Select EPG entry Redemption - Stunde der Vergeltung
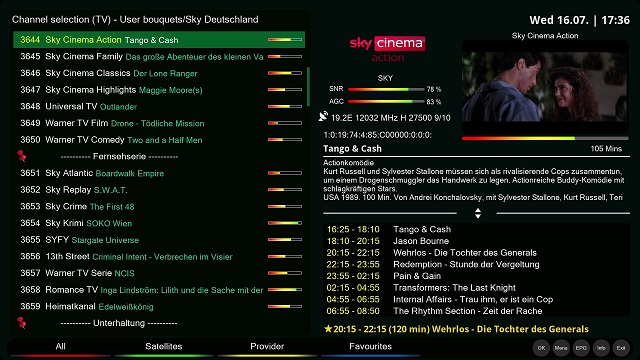Screen dimensions: 640x360 476,264
